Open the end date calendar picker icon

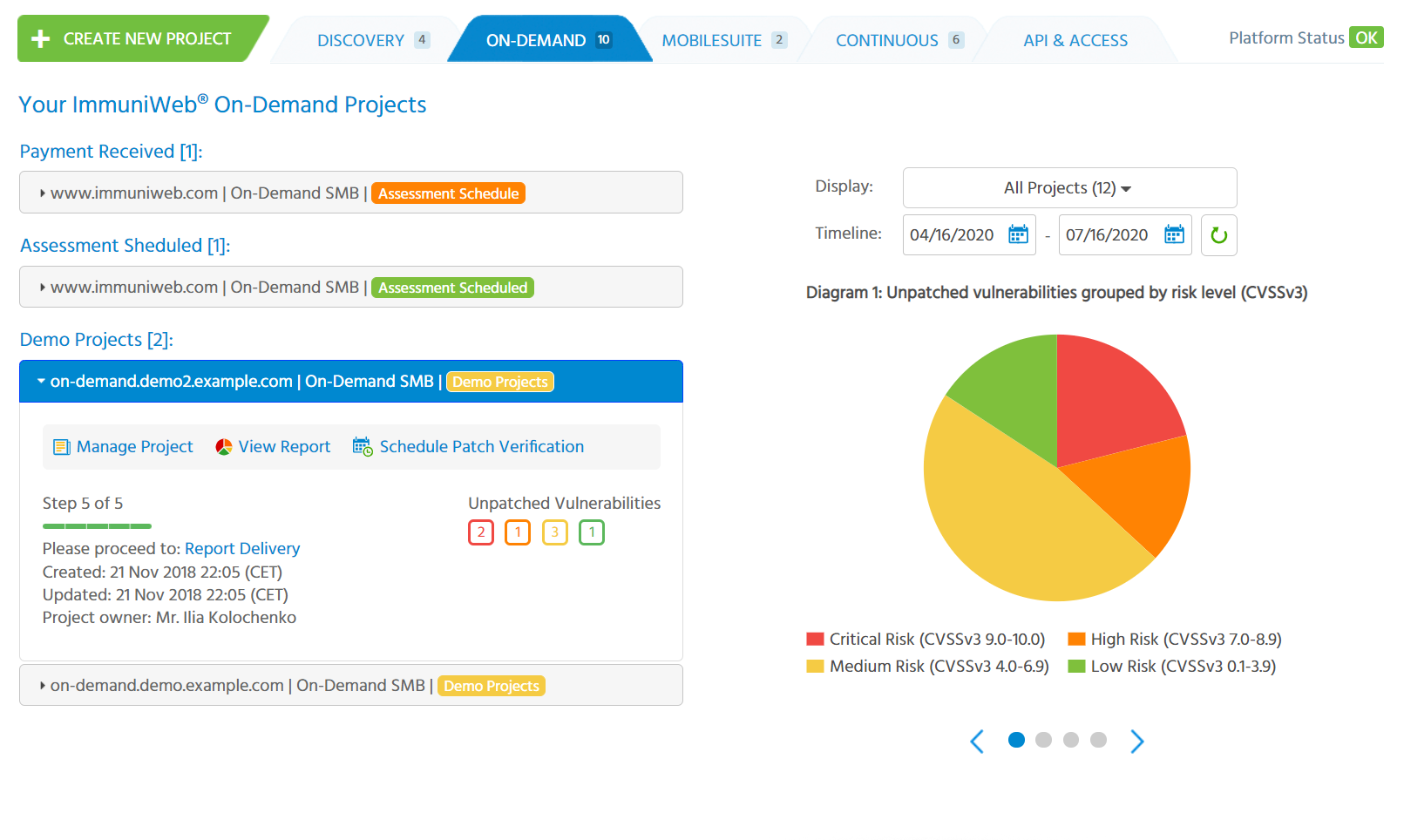1175,234
